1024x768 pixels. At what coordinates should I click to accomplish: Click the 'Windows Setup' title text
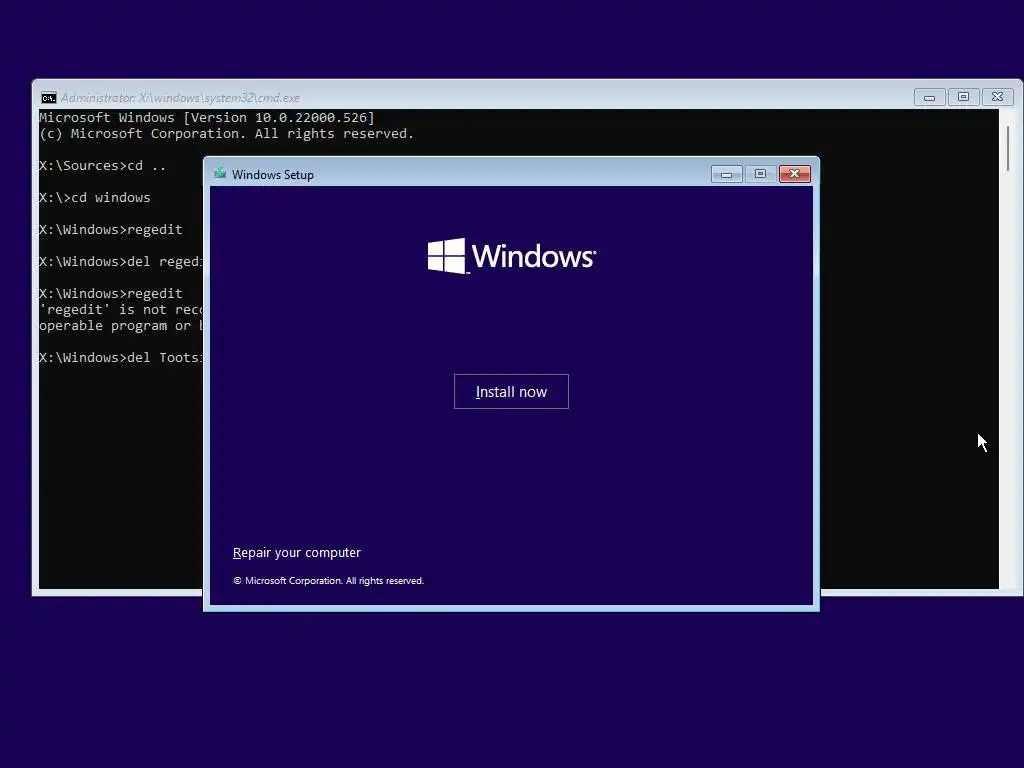click(273, 174)
